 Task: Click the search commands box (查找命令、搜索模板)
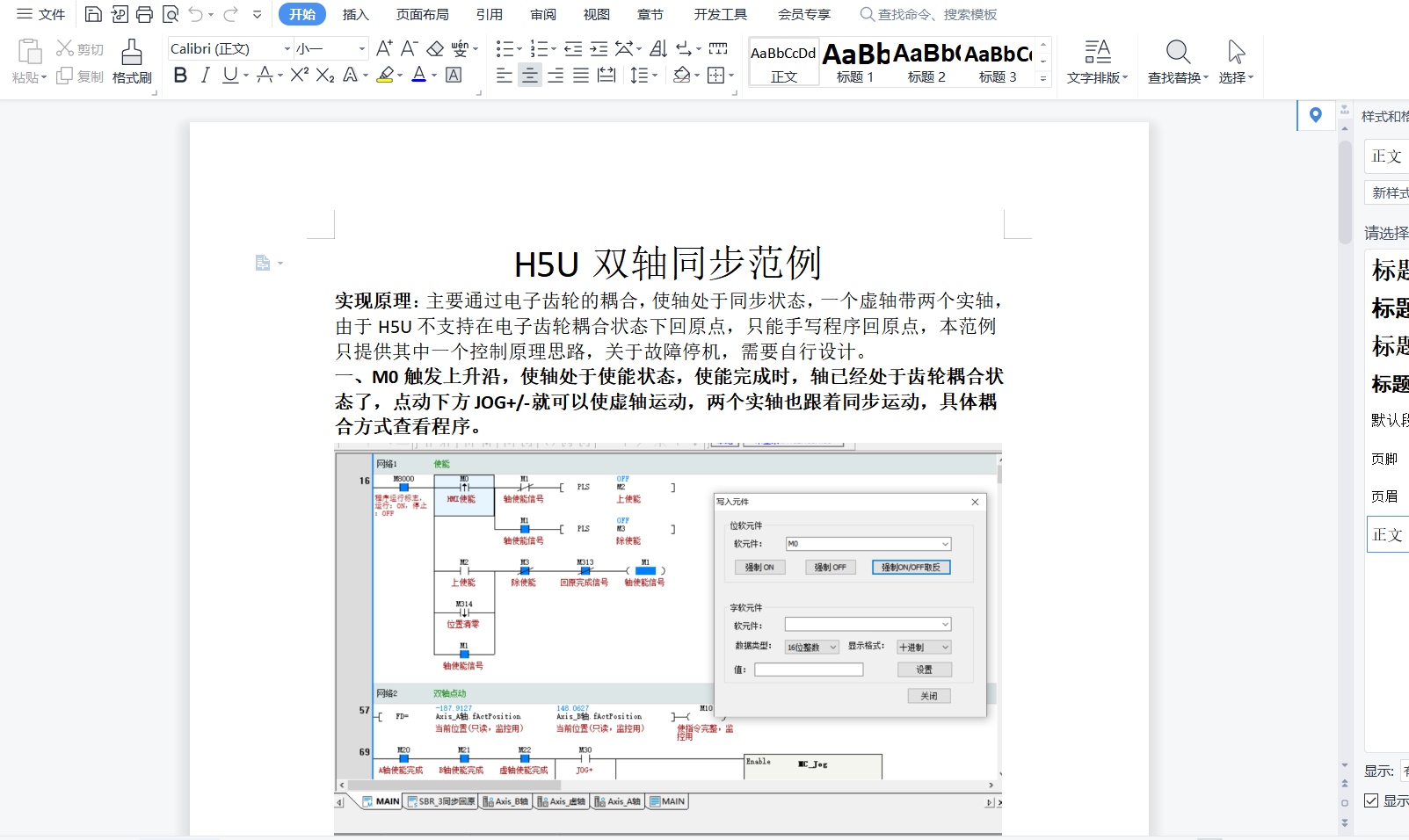(928, 14)
